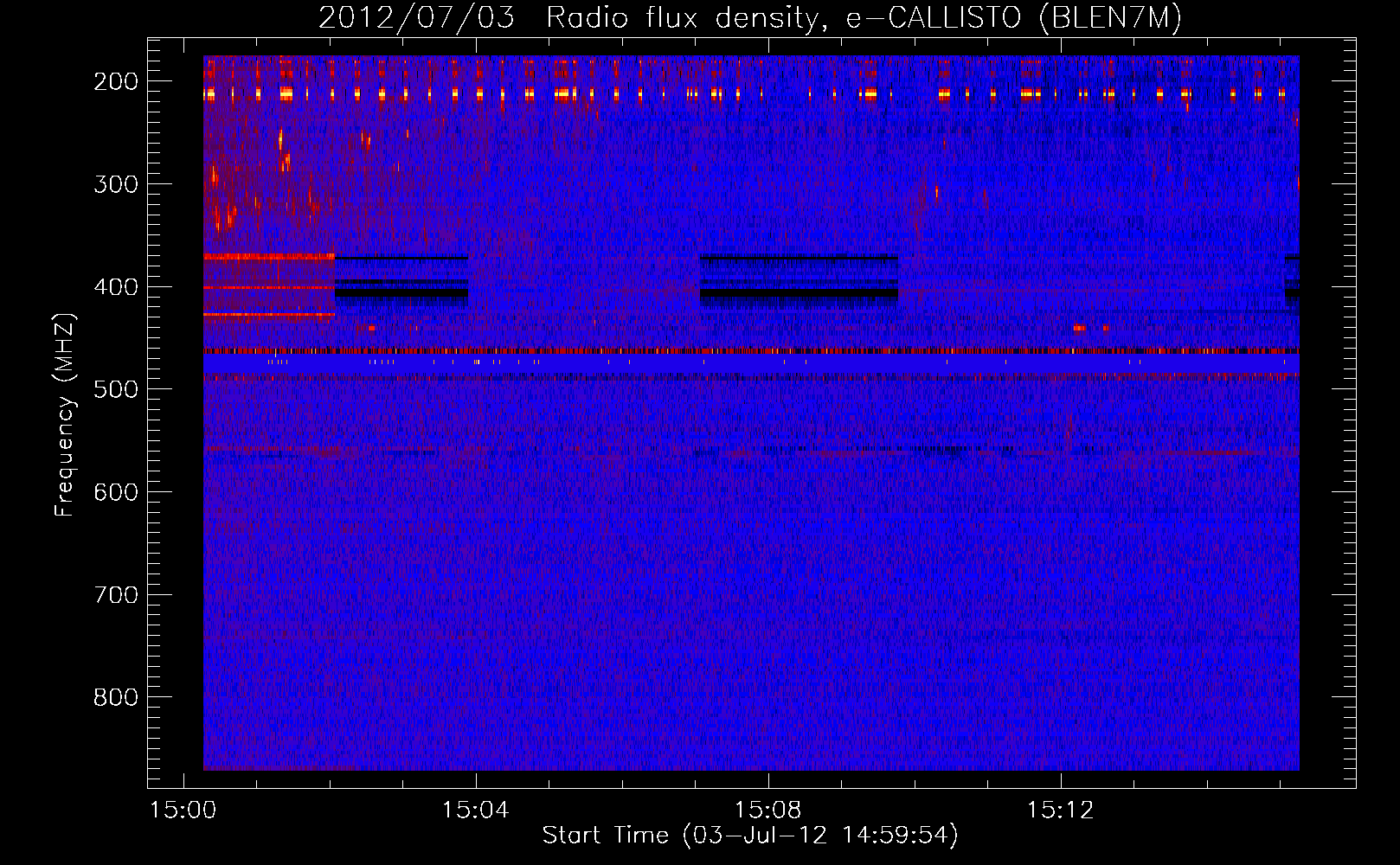Screen dimensions: 1400x865
Task: Click the 700 frequency tick label
Action: (116, 595)
